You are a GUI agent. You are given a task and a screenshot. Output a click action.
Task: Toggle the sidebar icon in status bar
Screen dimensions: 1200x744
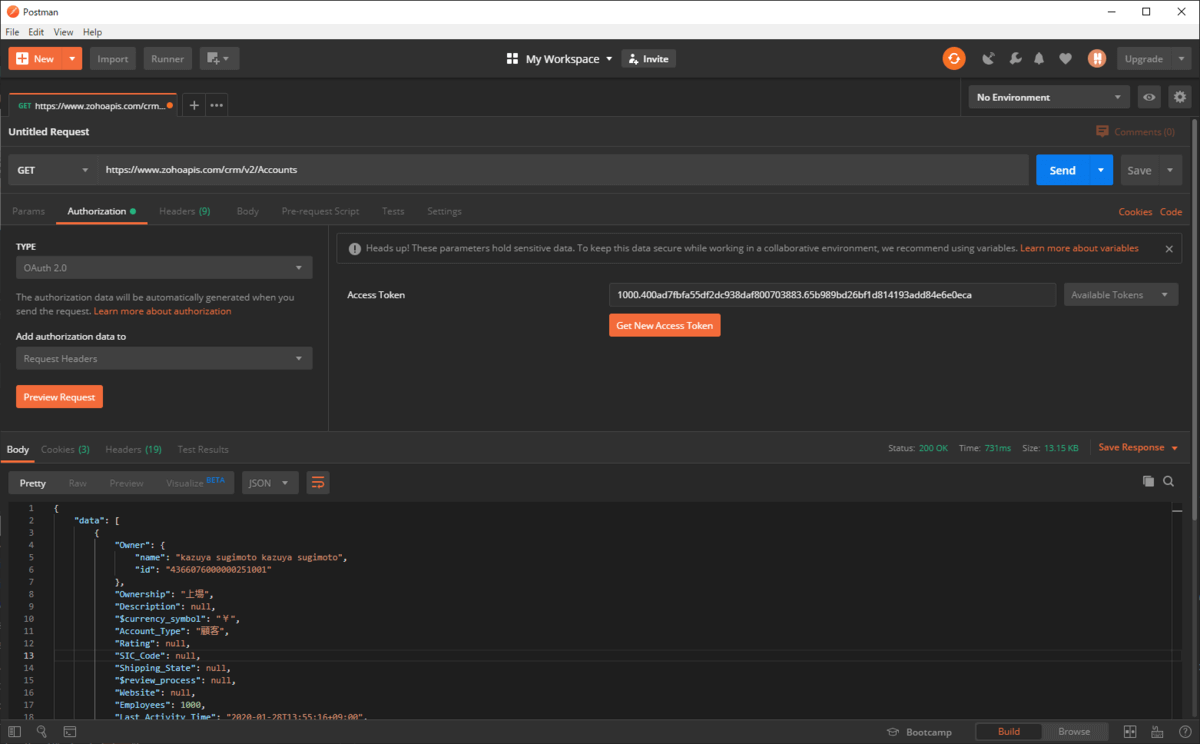coord(15,732)
